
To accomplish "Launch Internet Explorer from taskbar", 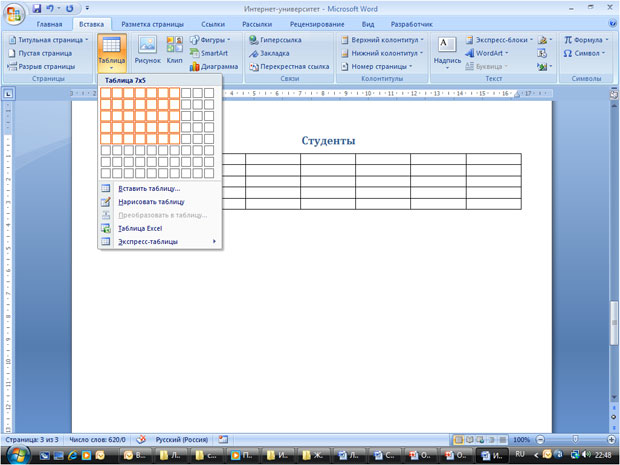I will click(x=73, y=455).
